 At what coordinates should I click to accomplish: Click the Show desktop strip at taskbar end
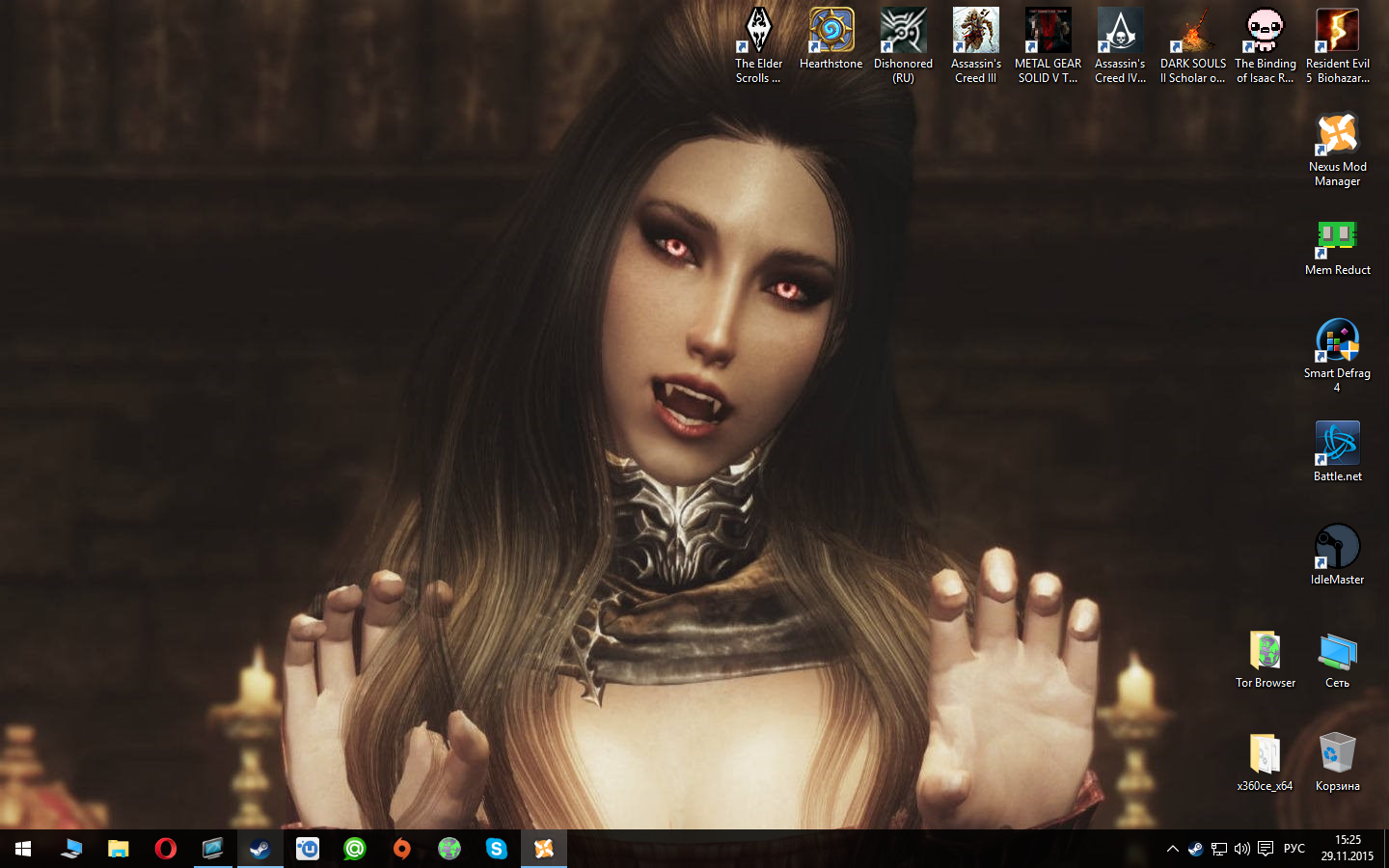1386,849
